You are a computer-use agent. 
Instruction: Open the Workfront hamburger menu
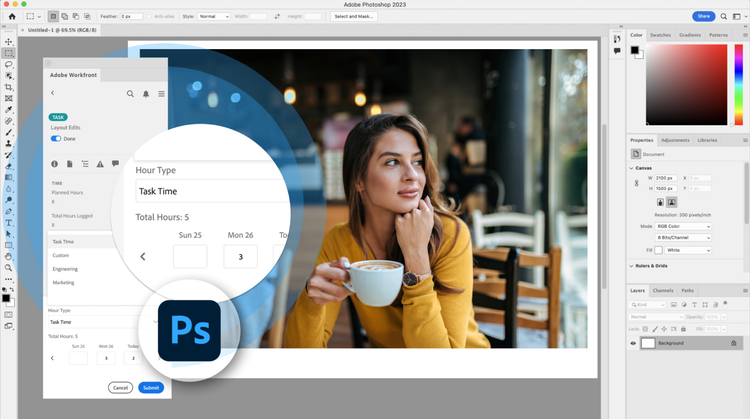[161, 94]
